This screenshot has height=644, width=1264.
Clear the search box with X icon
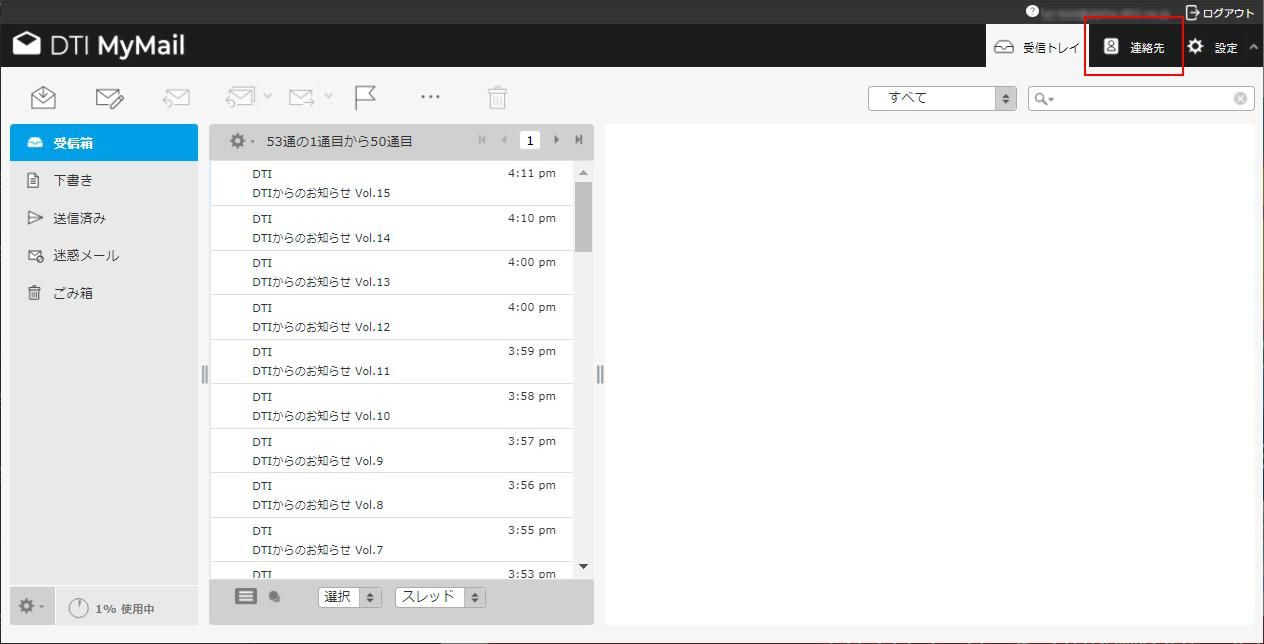tap(1240, 98)
